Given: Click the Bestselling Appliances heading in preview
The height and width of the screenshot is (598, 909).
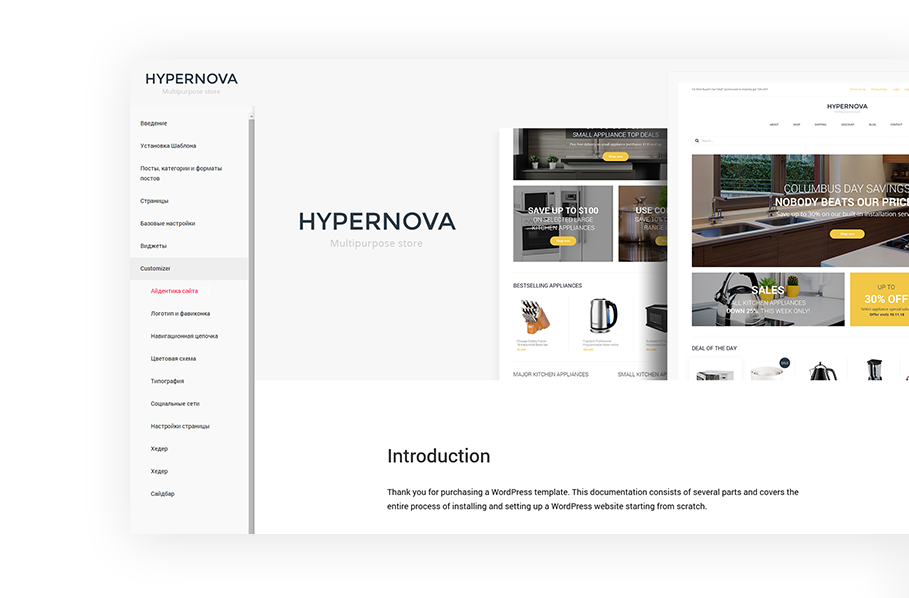Looking at the screenshot, I should click(547, 286).
